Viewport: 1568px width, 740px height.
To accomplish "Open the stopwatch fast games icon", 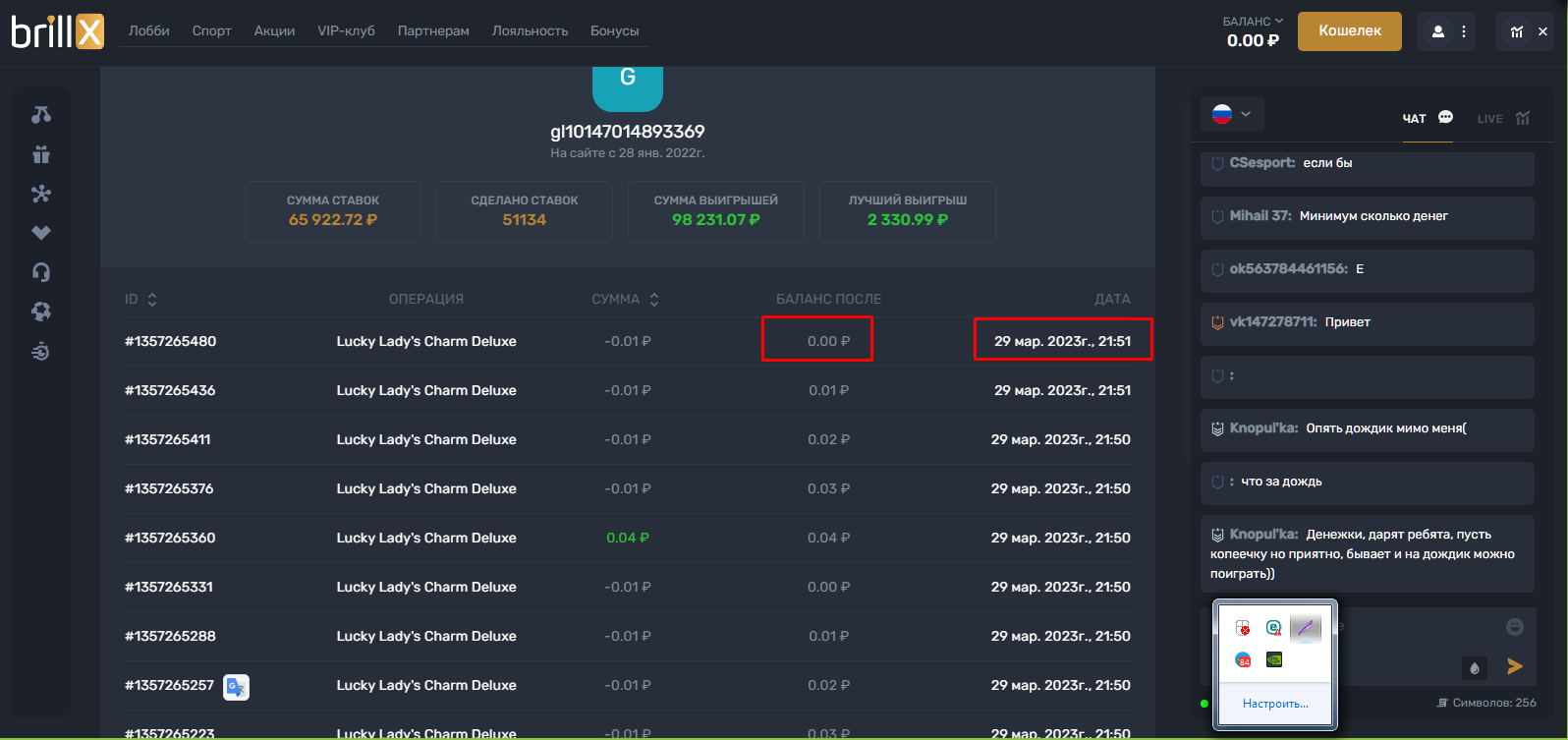I will pos(40,351).
